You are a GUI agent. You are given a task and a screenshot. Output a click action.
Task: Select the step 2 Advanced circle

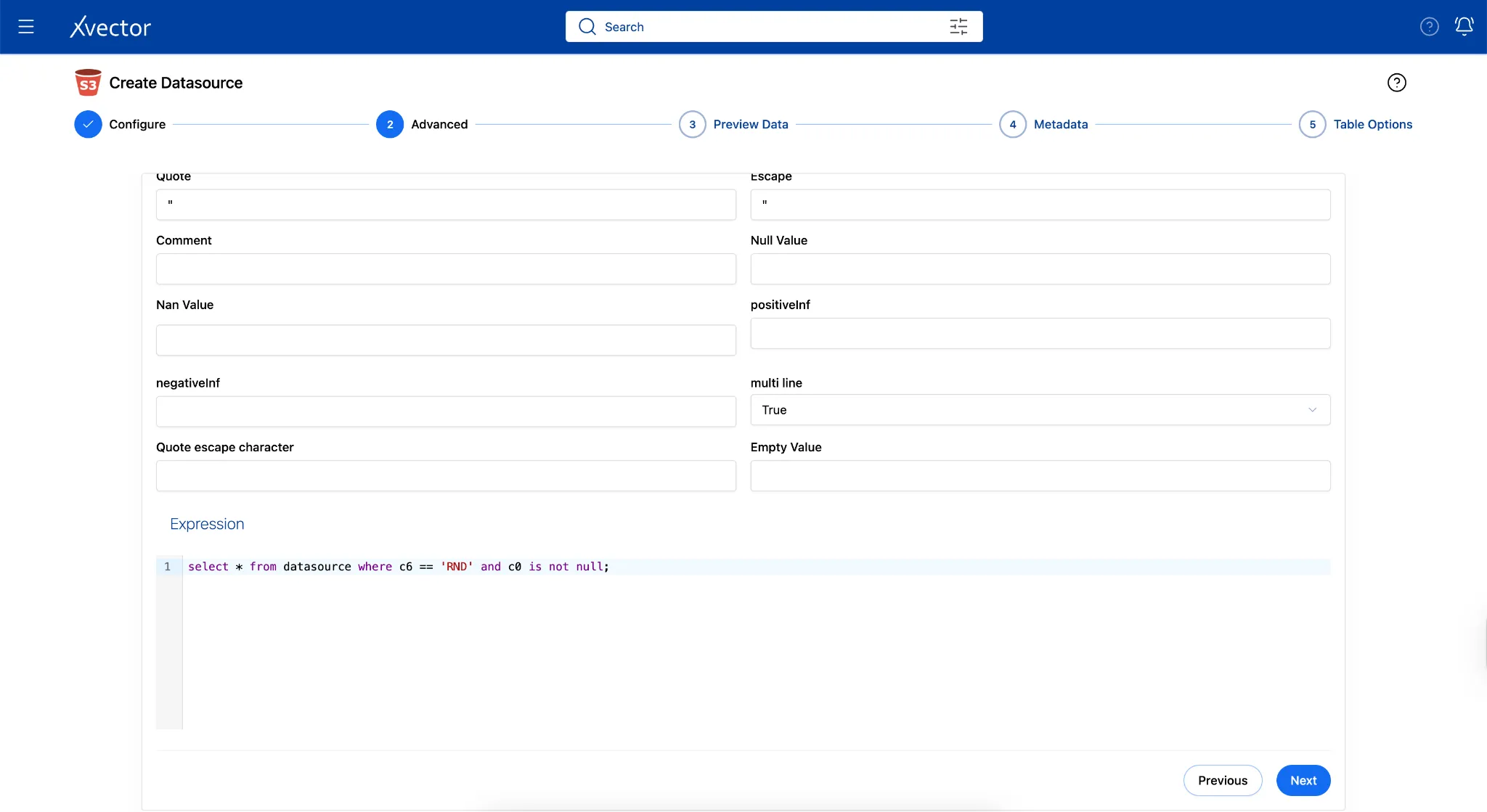pyautogui.click(x=390, y=124)
